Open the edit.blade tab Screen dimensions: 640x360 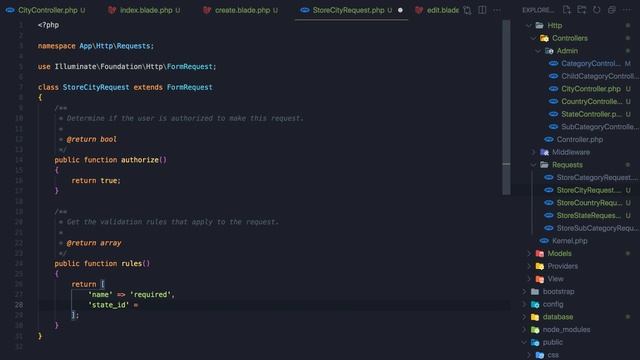437,10
